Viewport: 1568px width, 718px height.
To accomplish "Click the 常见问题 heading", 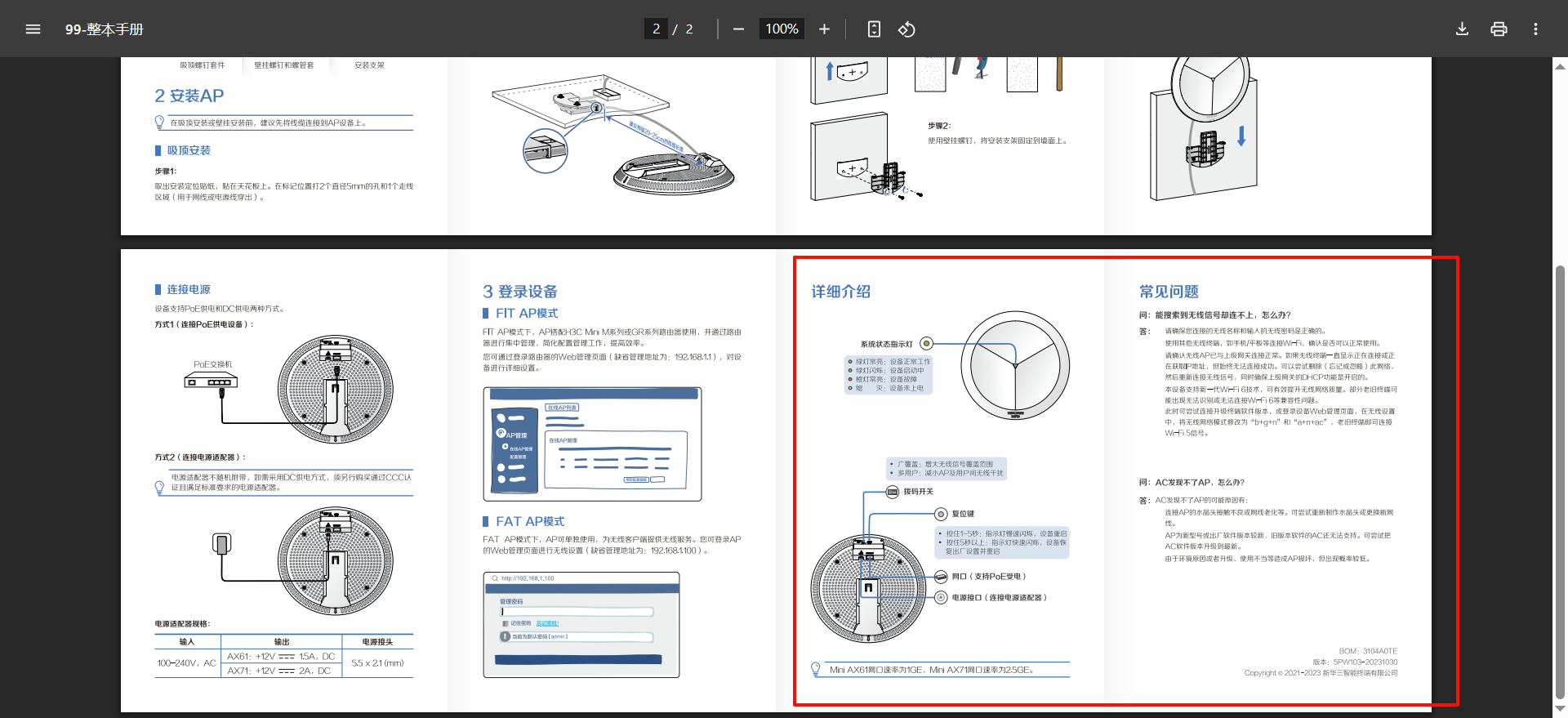I will (1169, 292).
